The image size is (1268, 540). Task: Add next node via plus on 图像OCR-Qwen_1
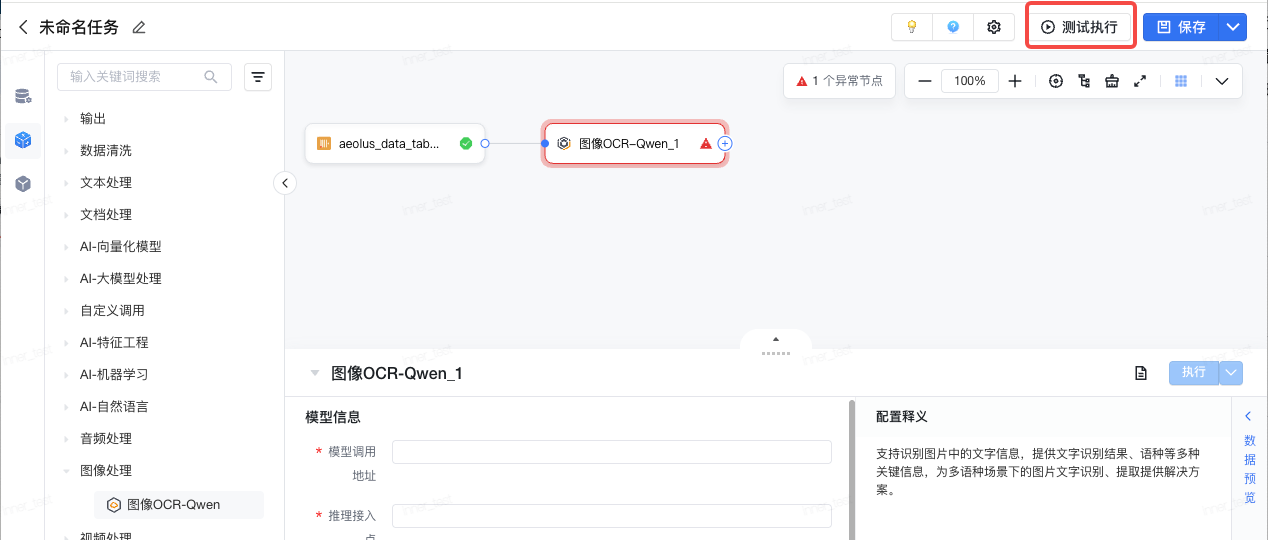[x=725, y=143]
